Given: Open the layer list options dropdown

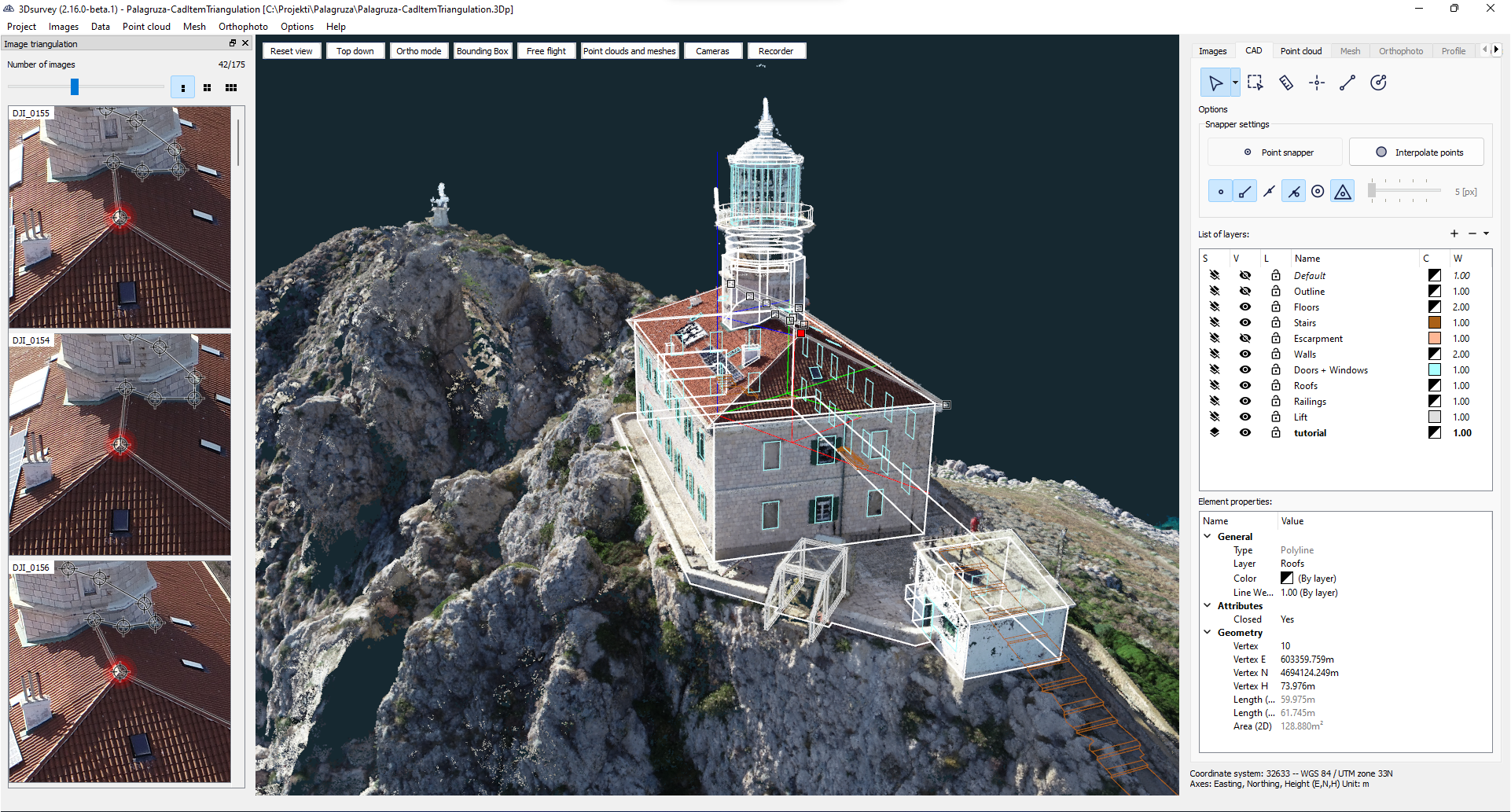Looking at the screenshot, I should pos(1485,233).
